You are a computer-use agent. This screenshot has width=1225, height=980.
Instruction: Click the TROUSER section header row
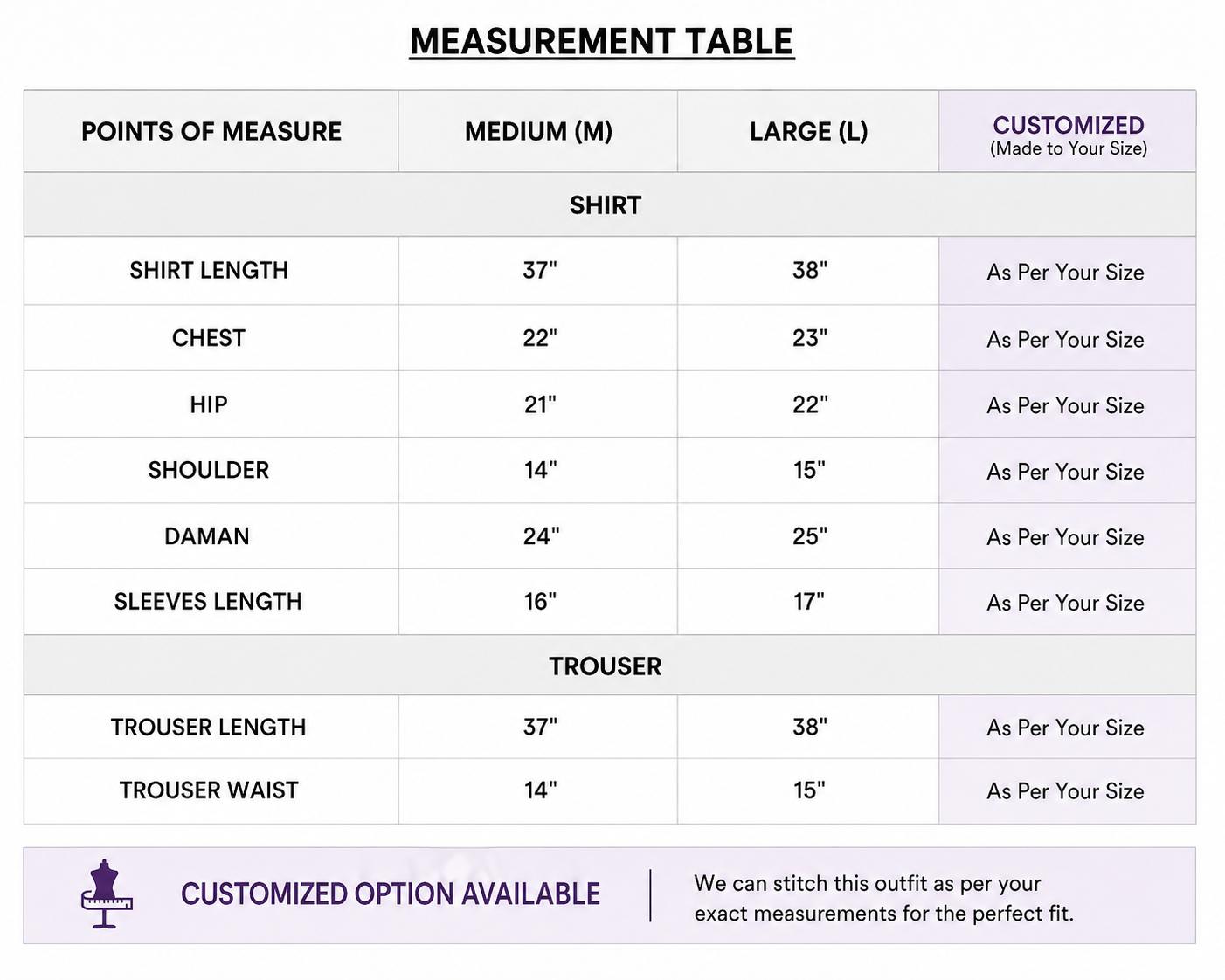pyautogui.click(x=609, y=666)
